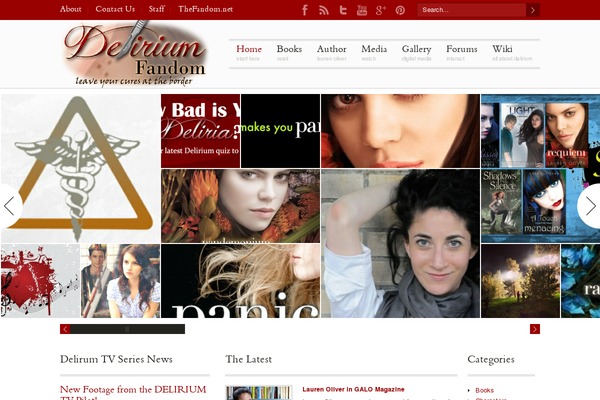The height and width of the screenshot is (400, 600).
Task: Click the red left carousel scroll arrow
Action: (x=65, y=329)
